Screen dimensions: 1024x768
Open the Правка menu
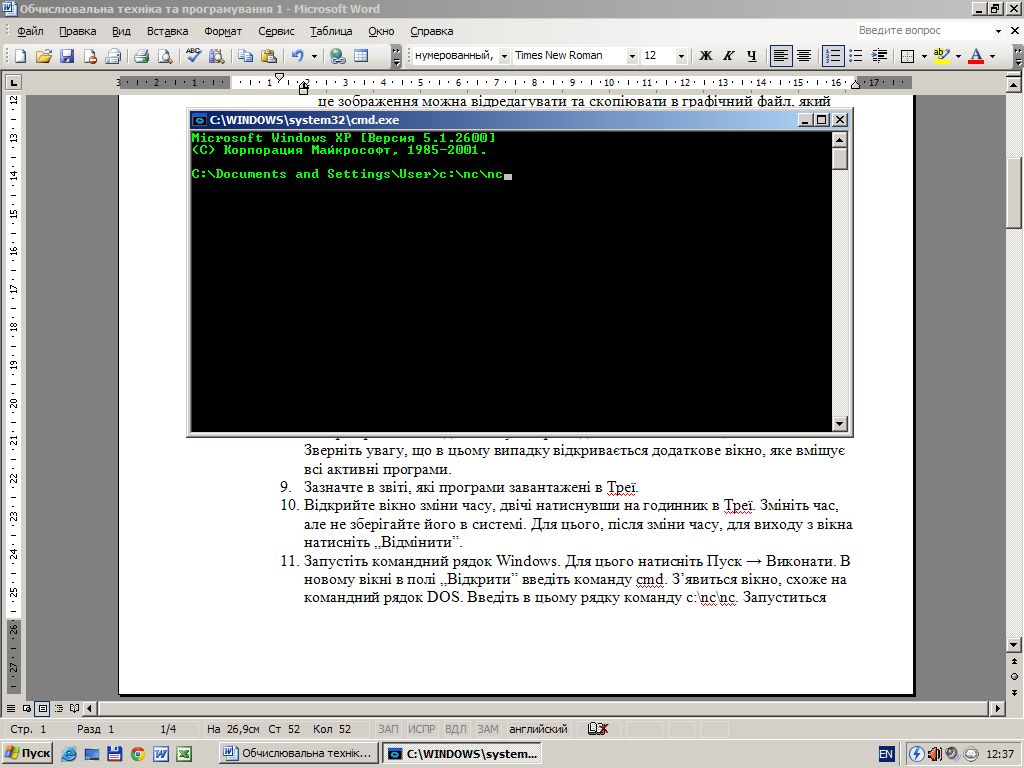[x=77, y=31]
